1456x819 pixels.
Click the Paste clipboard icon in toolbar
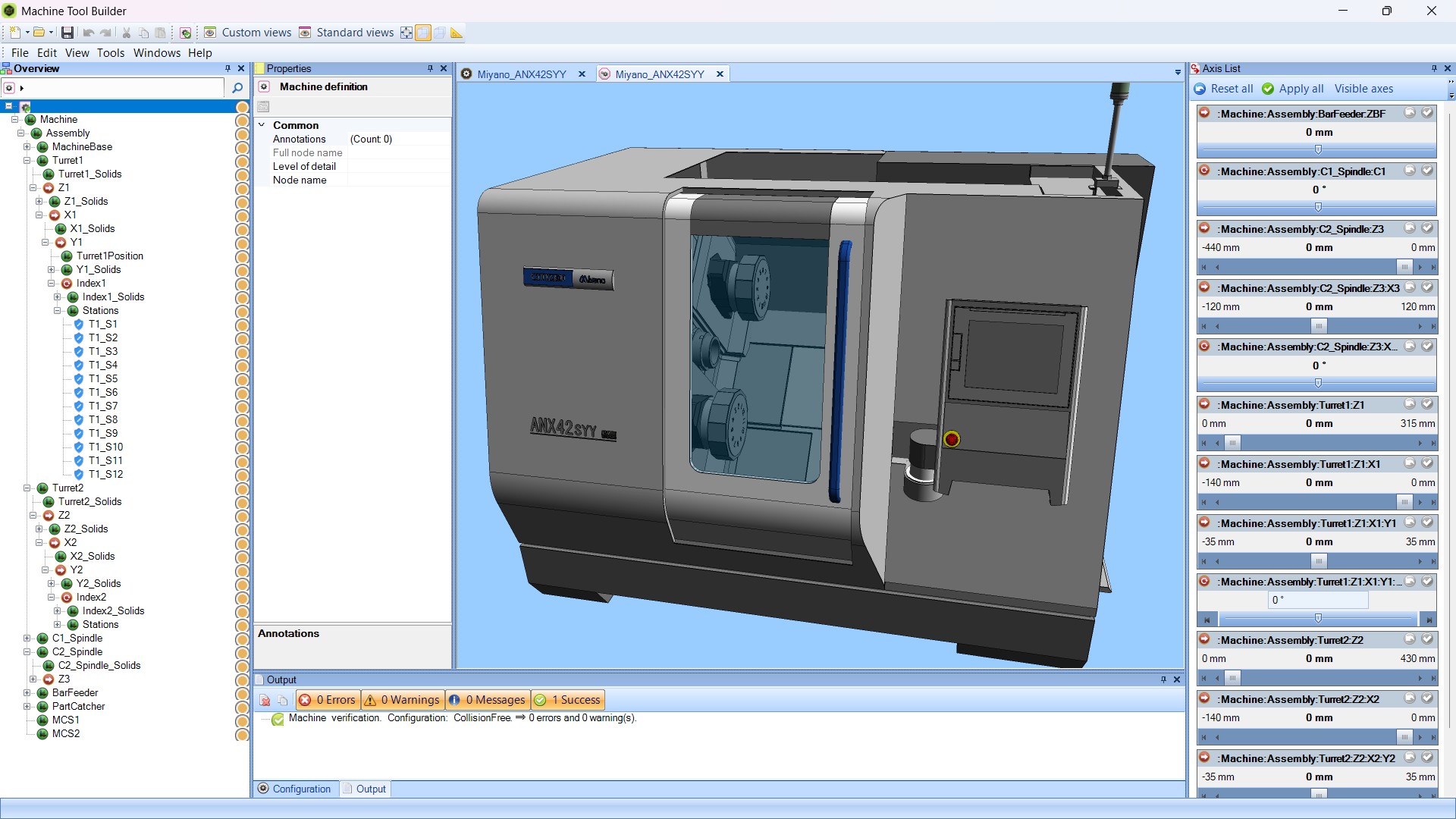(x=161, y=33)
